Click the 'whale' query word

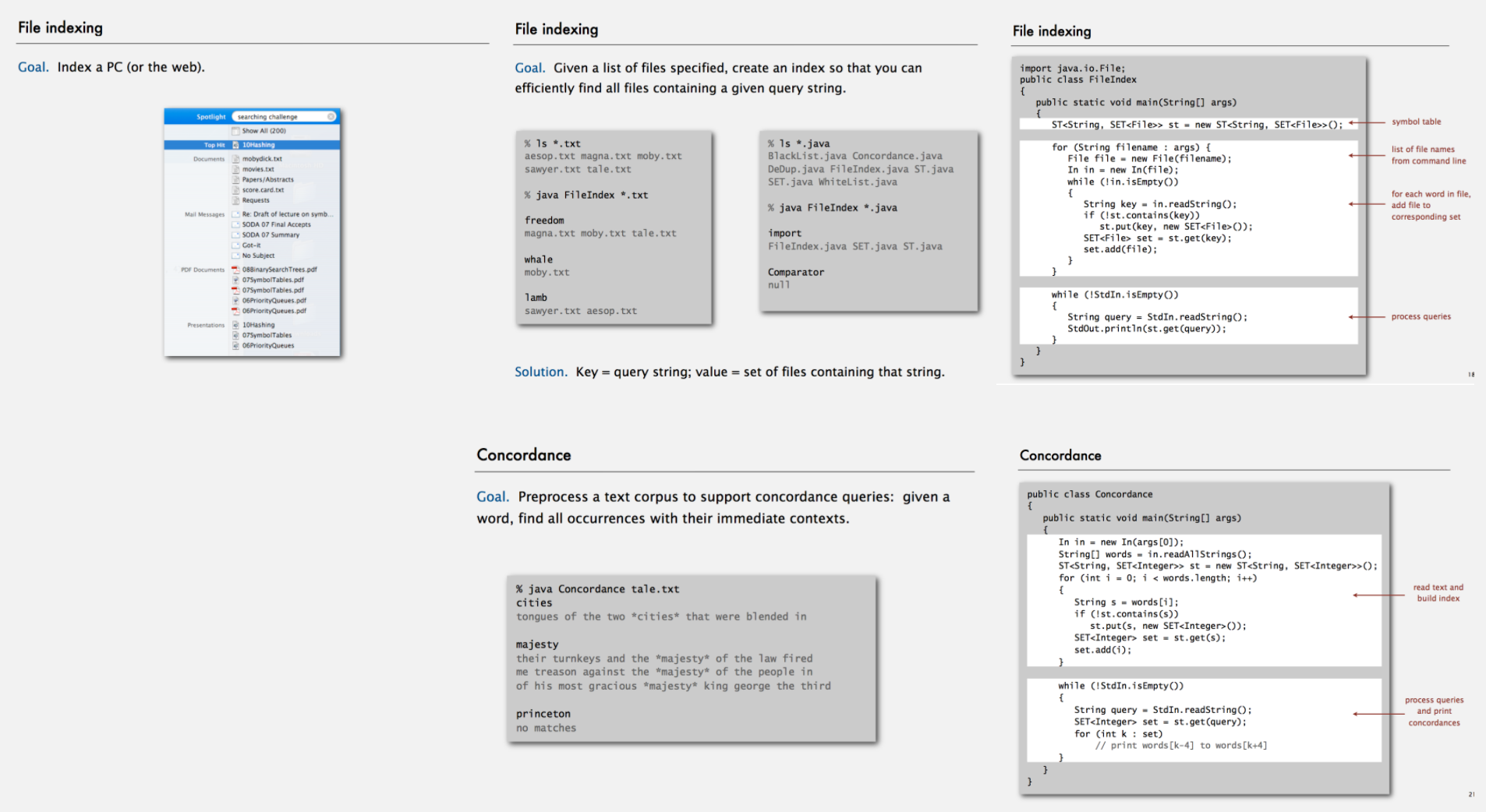pos(538,259)
